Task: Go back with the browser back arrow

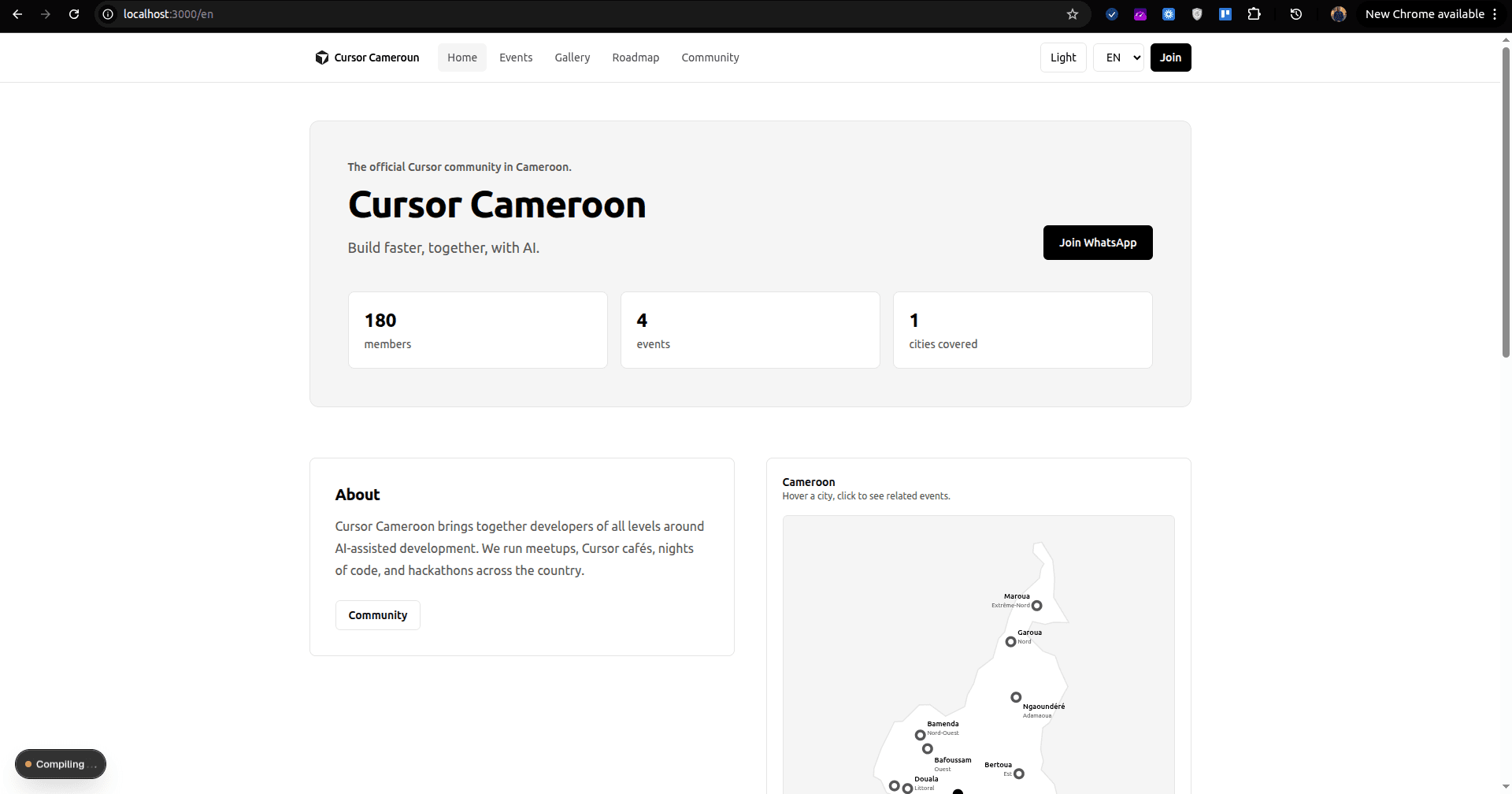Action: (17, 14)
